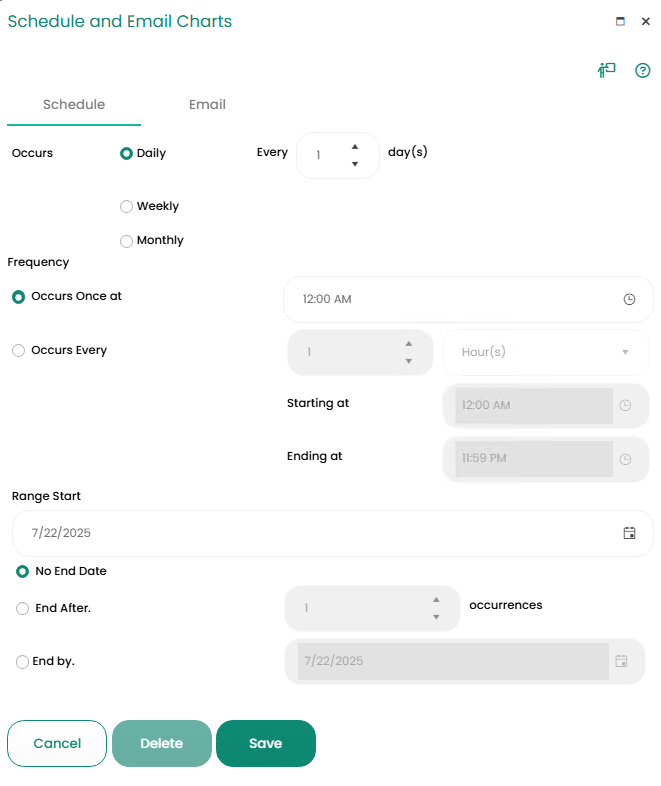Image resolution: width=661 pixels, height=786 pixels.
Task: Decrease the Every day(s) value
Action: [x=355, y=164]
